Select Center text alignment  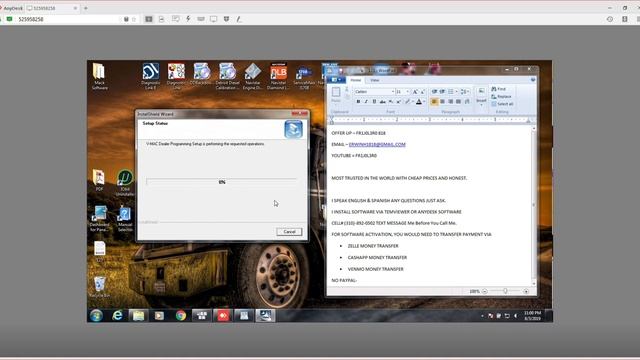[x=442, y=101]
